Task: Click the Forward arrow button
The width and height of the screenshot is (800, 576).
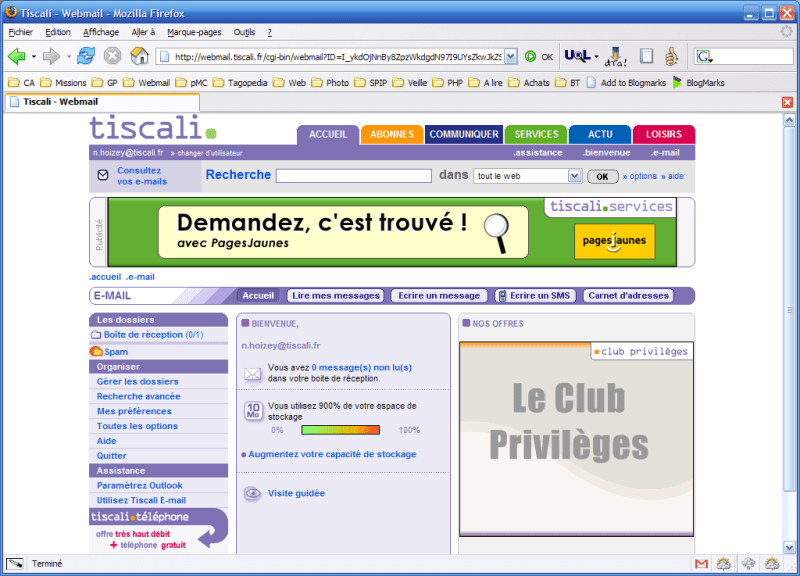Action: click(51, 56)
